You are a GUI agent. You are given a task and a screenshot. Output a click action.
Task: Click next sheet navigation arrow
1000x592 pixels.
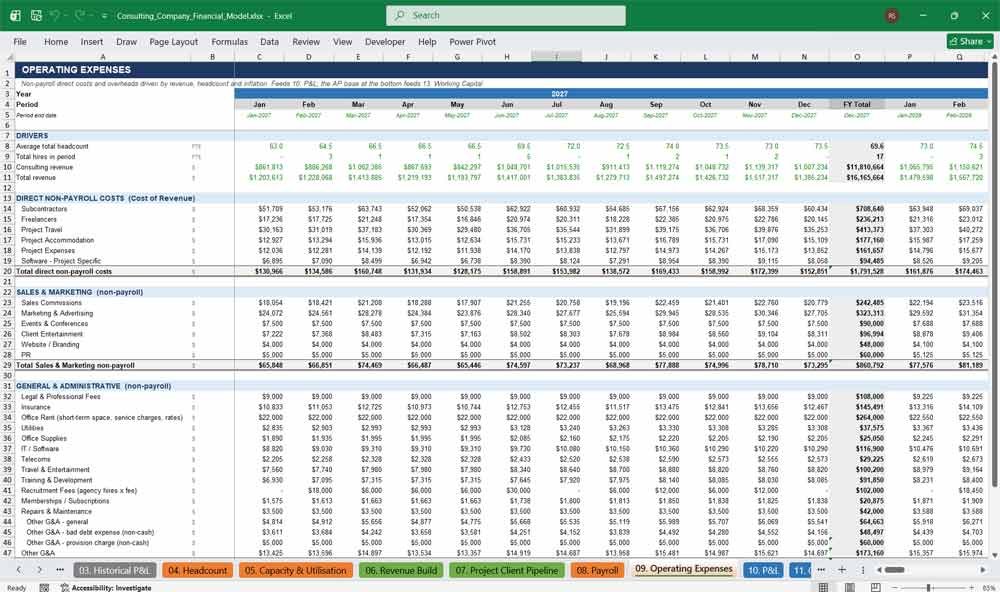click(x=40, y=570)
